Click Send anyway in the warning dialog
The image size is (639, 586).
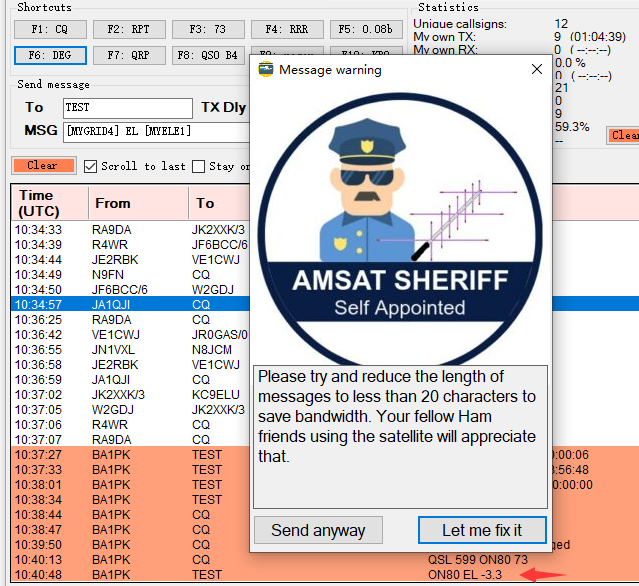click(x=318, y=530)
